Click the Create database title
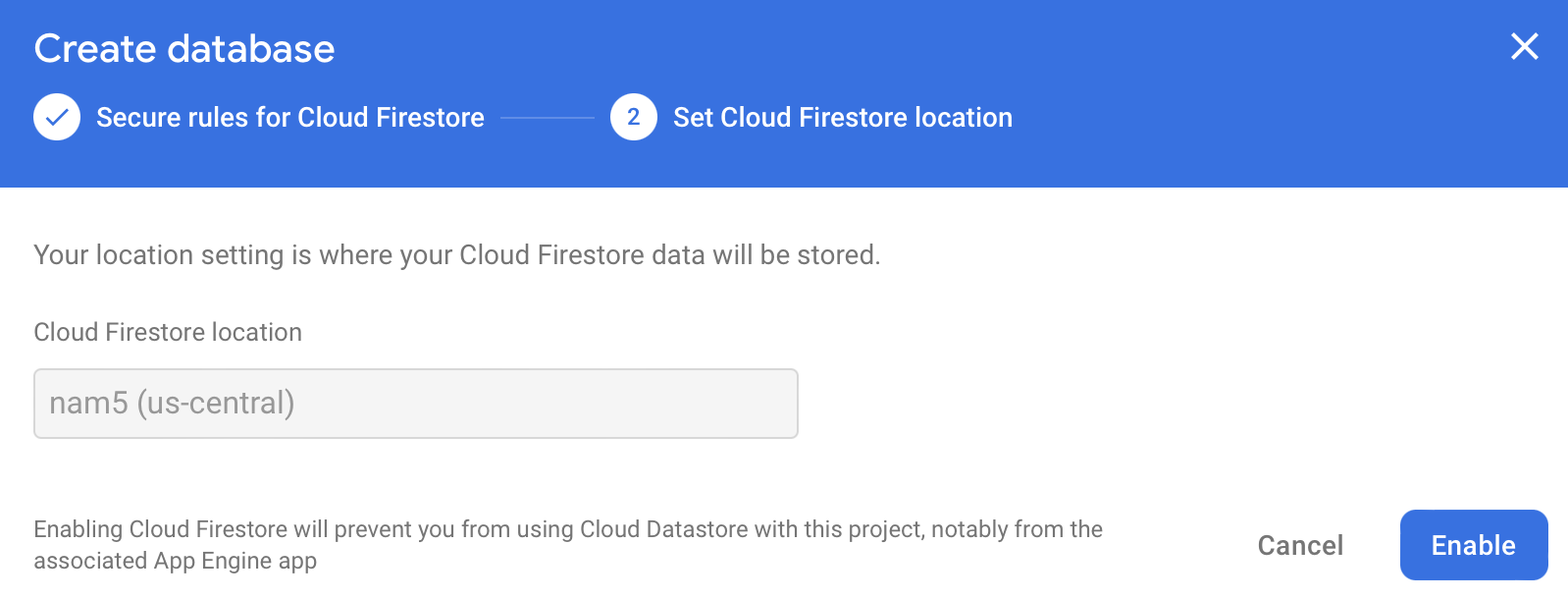This screenshot has width=1568, height=599. click(x=184, y=48)
